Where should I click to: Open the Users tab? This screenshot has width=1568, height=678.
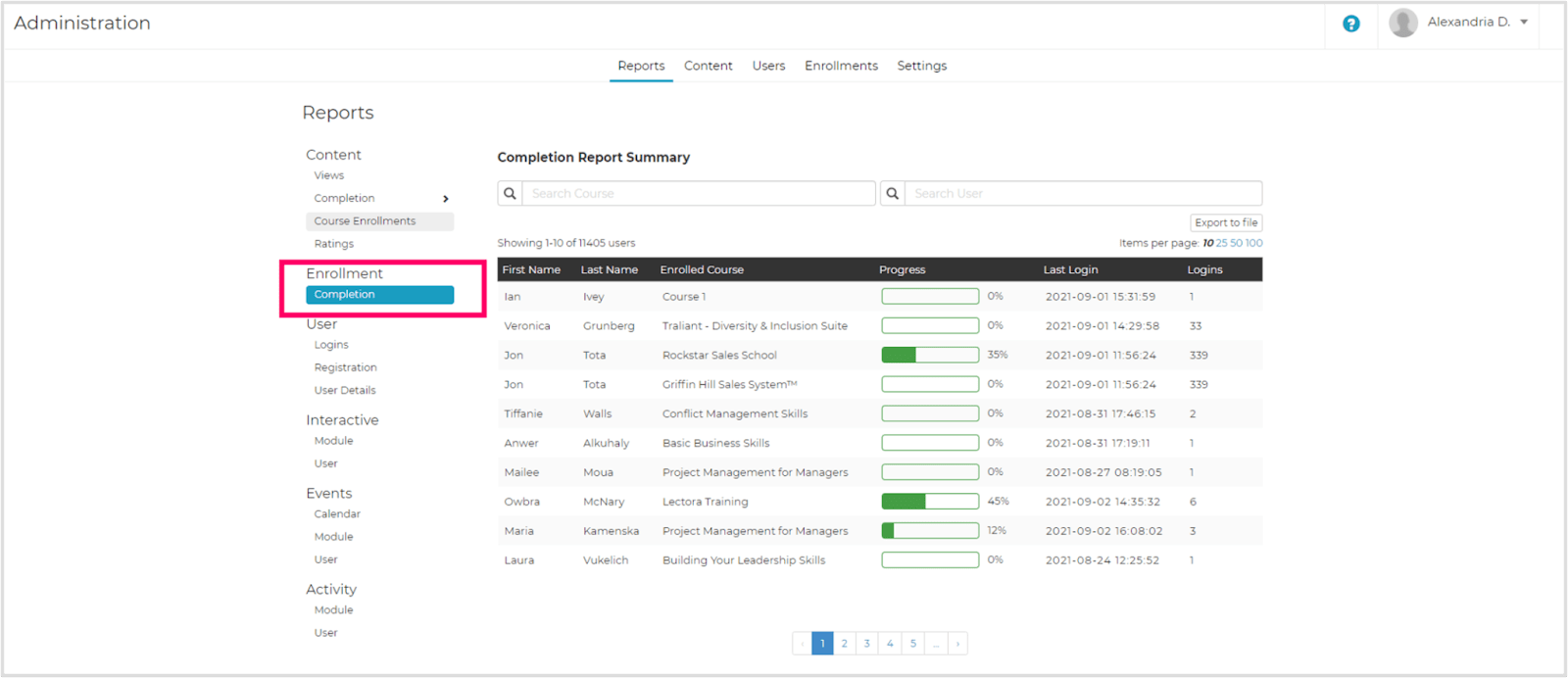click(x=768, y=66)
